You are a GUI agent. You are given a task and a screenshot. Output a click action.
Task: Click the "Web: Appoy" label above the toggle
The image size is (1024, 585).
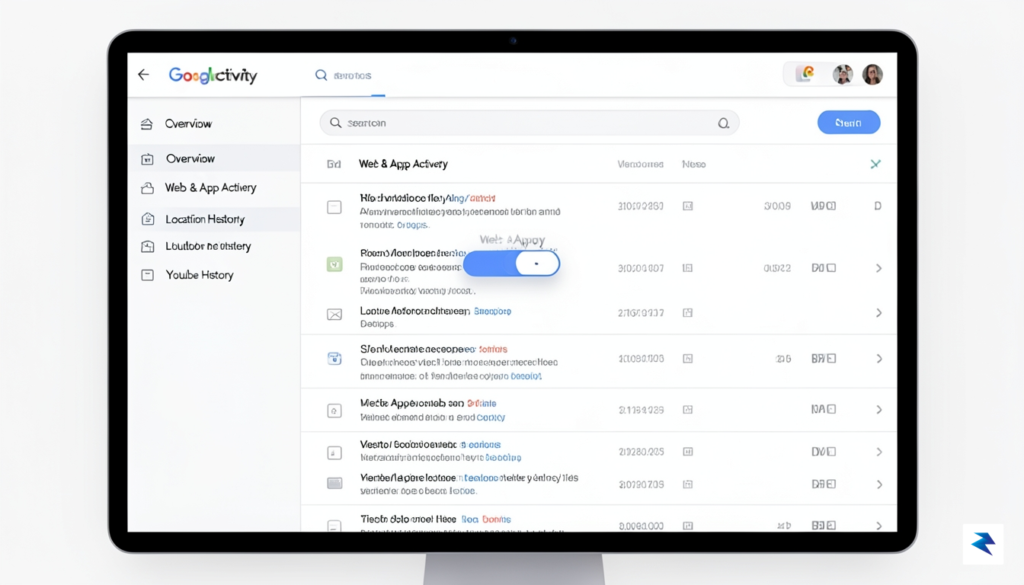(512, 240)
